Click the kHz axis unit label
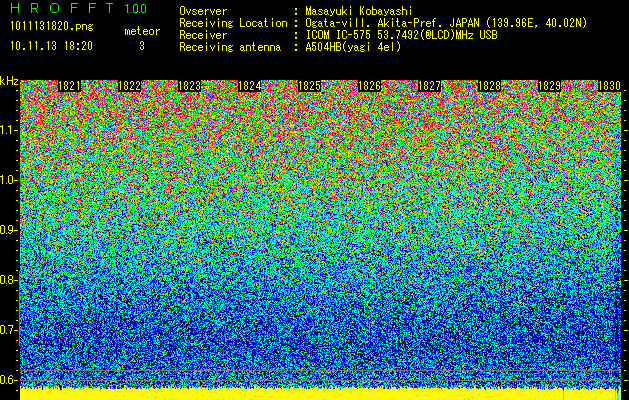 (9, 81)
